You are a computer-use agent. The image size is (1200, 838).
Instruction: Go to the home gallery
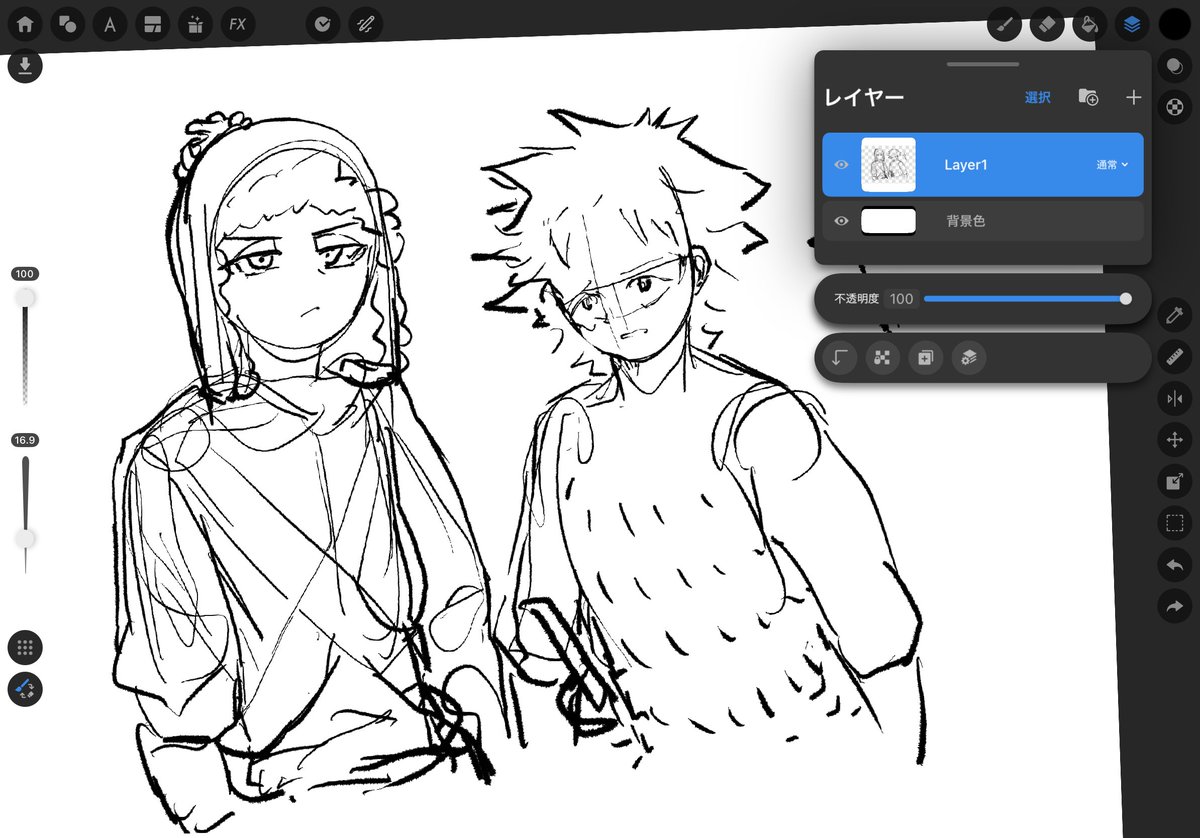tap(25, 23)
